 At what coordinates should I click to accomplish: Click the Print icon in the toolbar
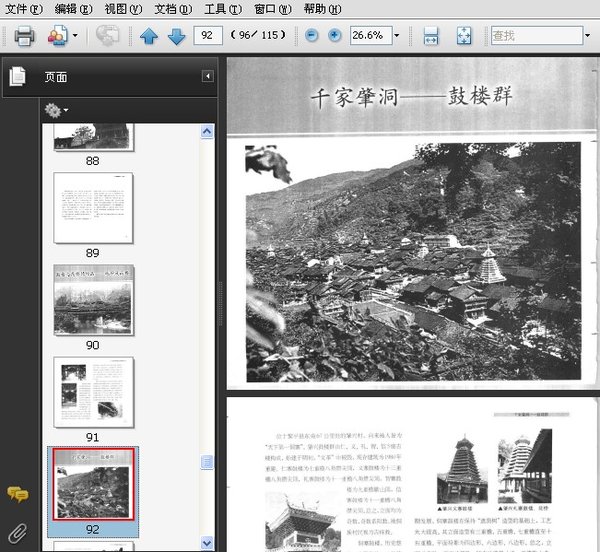tap(24, 36)
